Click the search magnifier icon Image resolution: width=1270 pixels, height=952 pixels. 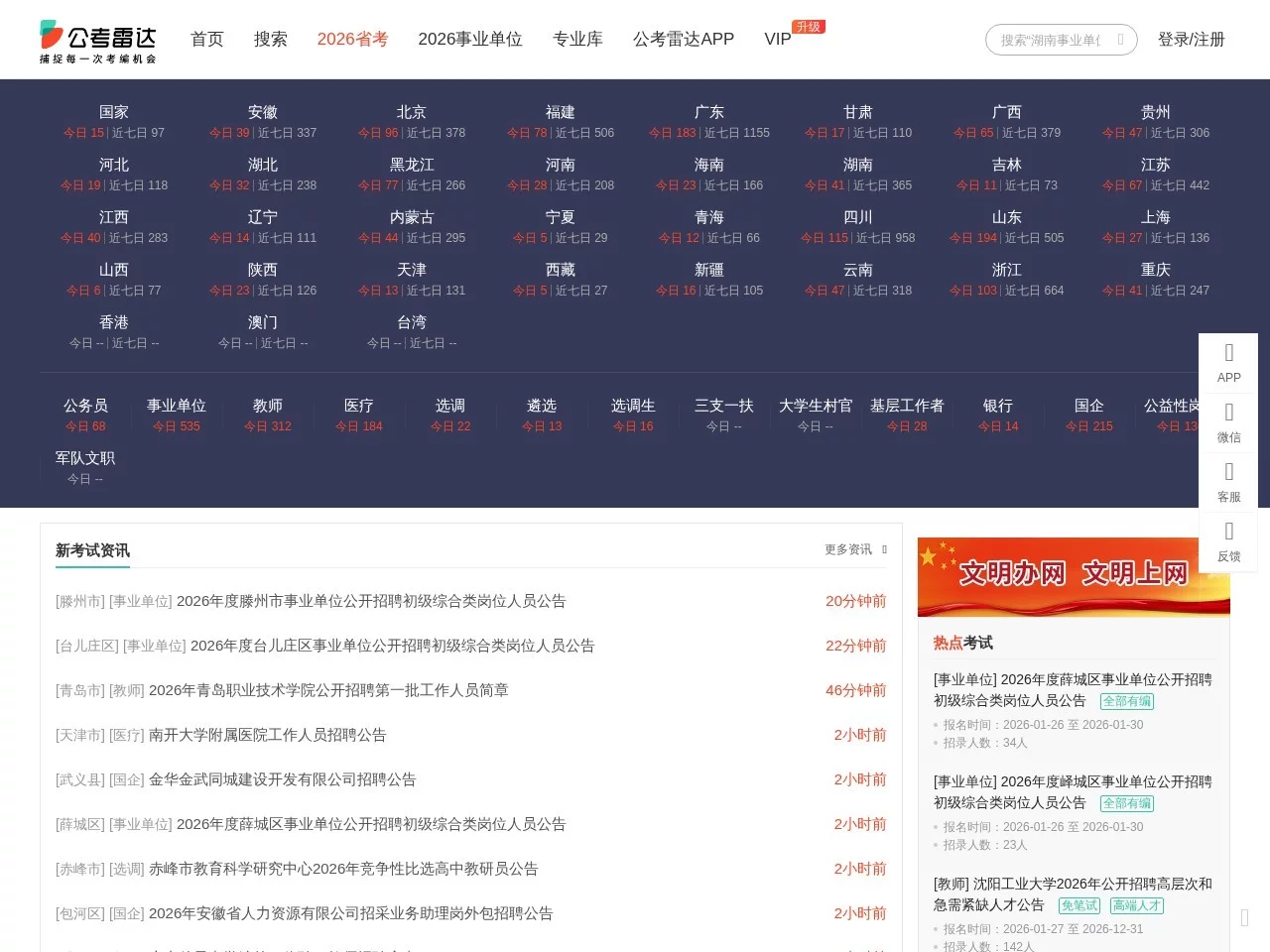(1120, 40)
